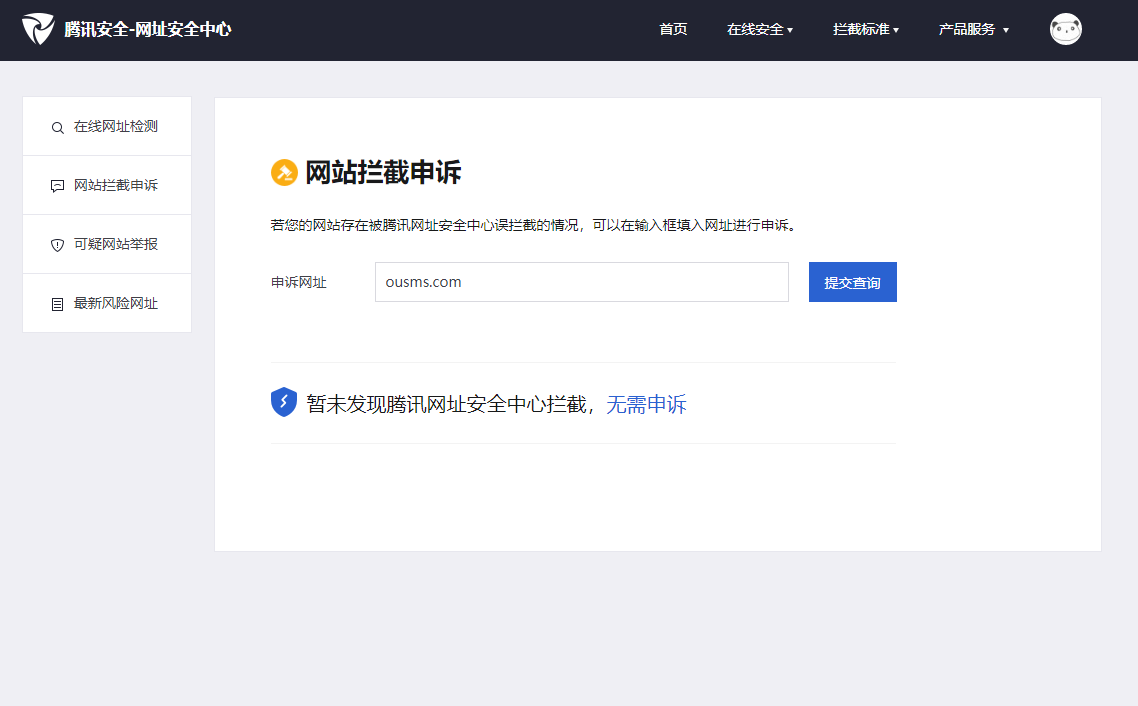This screenshot has width=1138, height=706.
Task: Expand the 产品服务 dropdown menu
Action: click(973, 29)
